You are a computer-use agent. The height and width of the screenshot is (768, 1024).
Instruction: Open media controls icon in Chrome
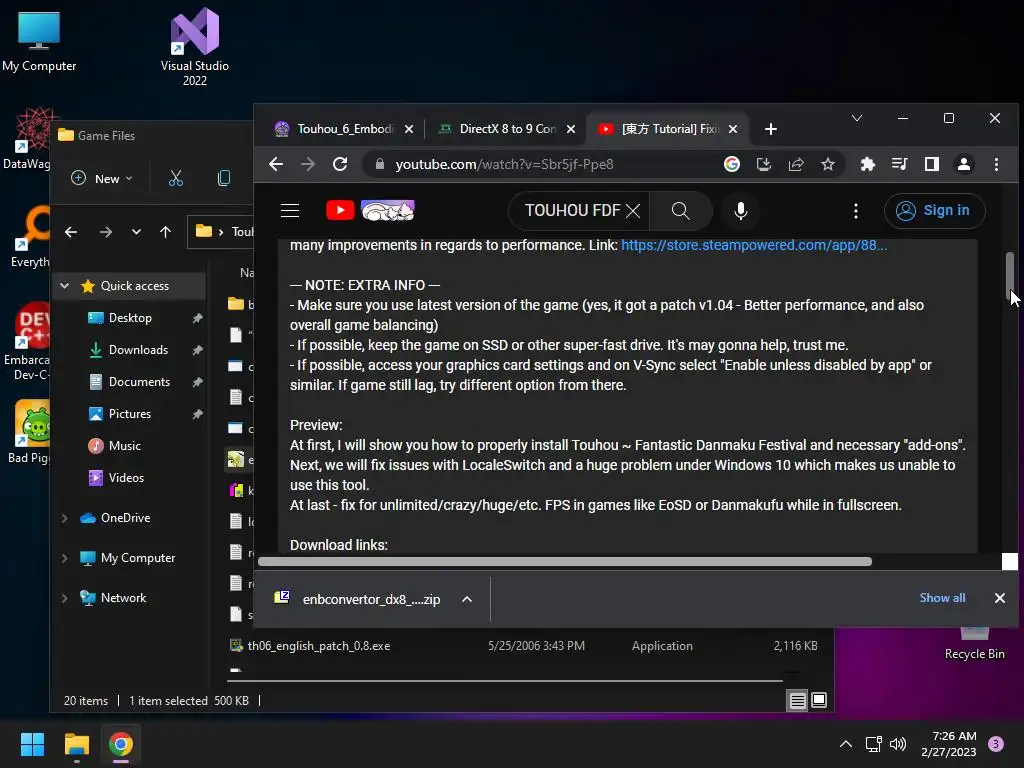[899, 164]
